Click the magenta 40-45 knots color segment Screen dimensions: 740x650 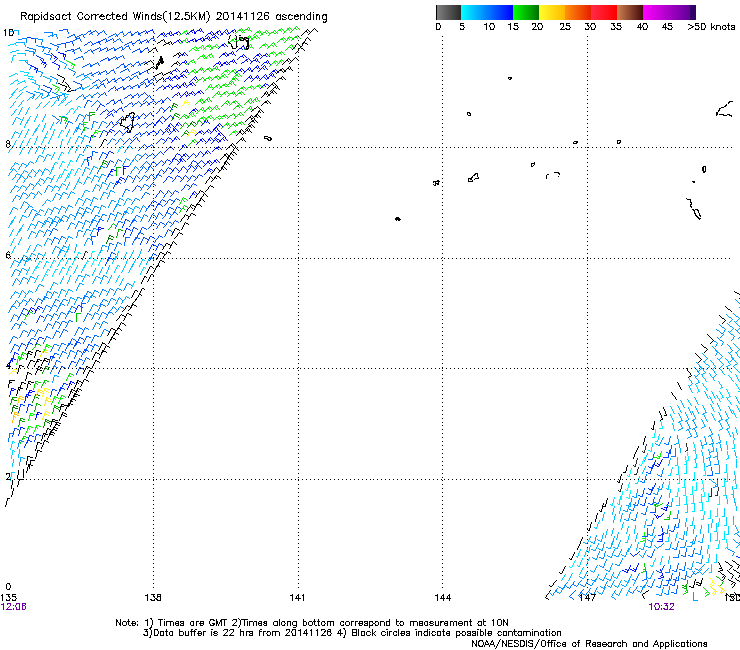[x=656, y=12]
